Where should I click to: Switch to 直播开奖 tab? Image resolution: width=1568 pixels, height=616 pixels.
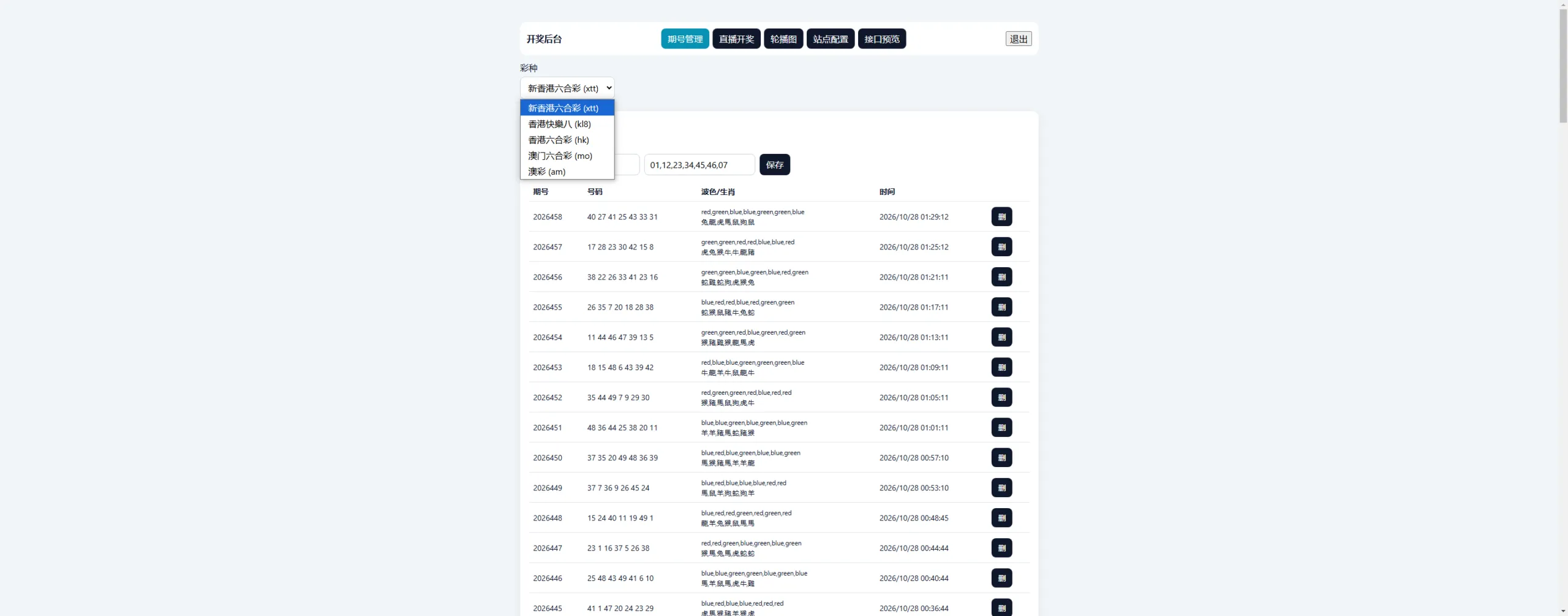736,39
